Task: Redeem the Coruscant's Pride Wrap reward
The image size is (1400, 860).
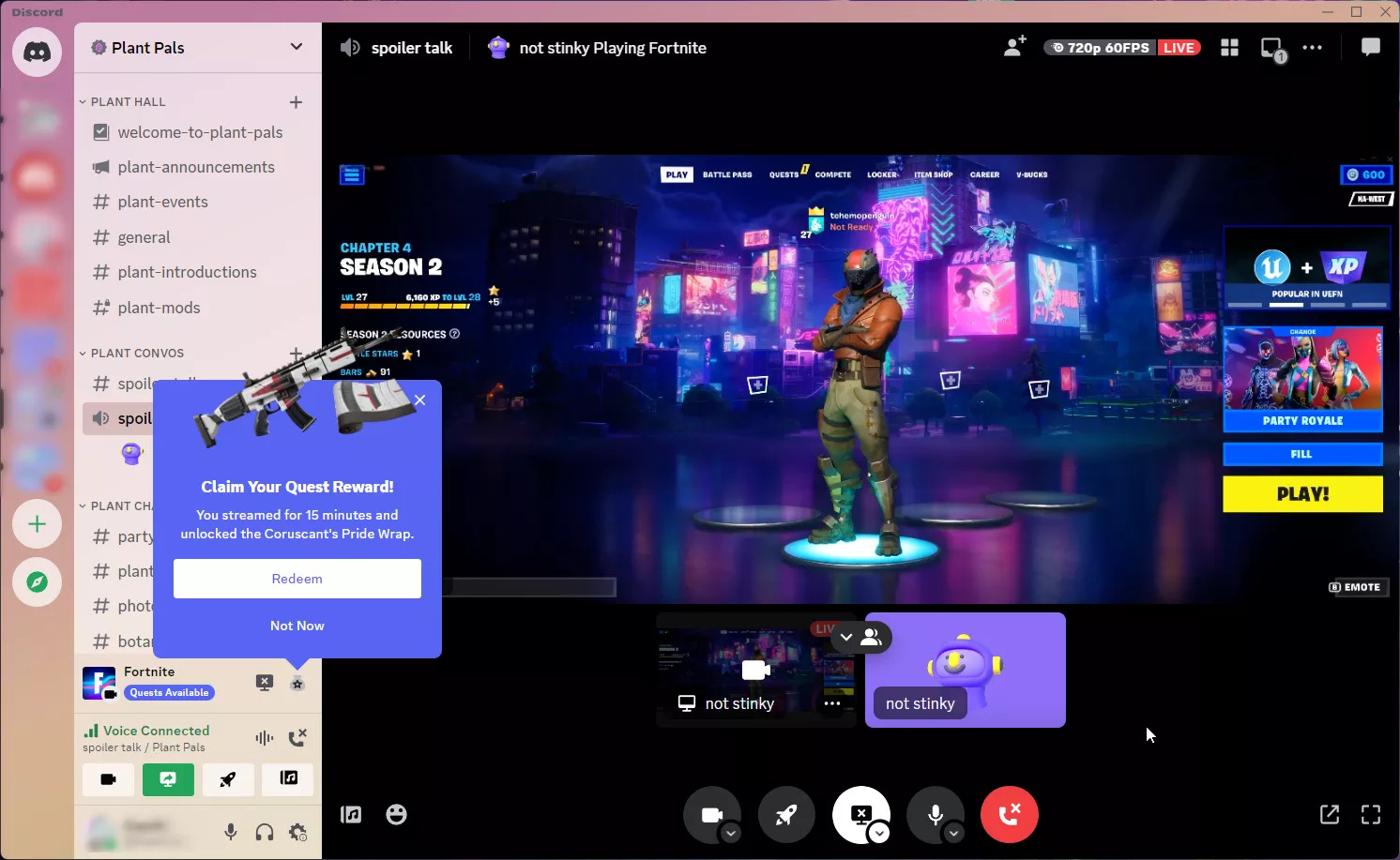Action: (297, 579)
